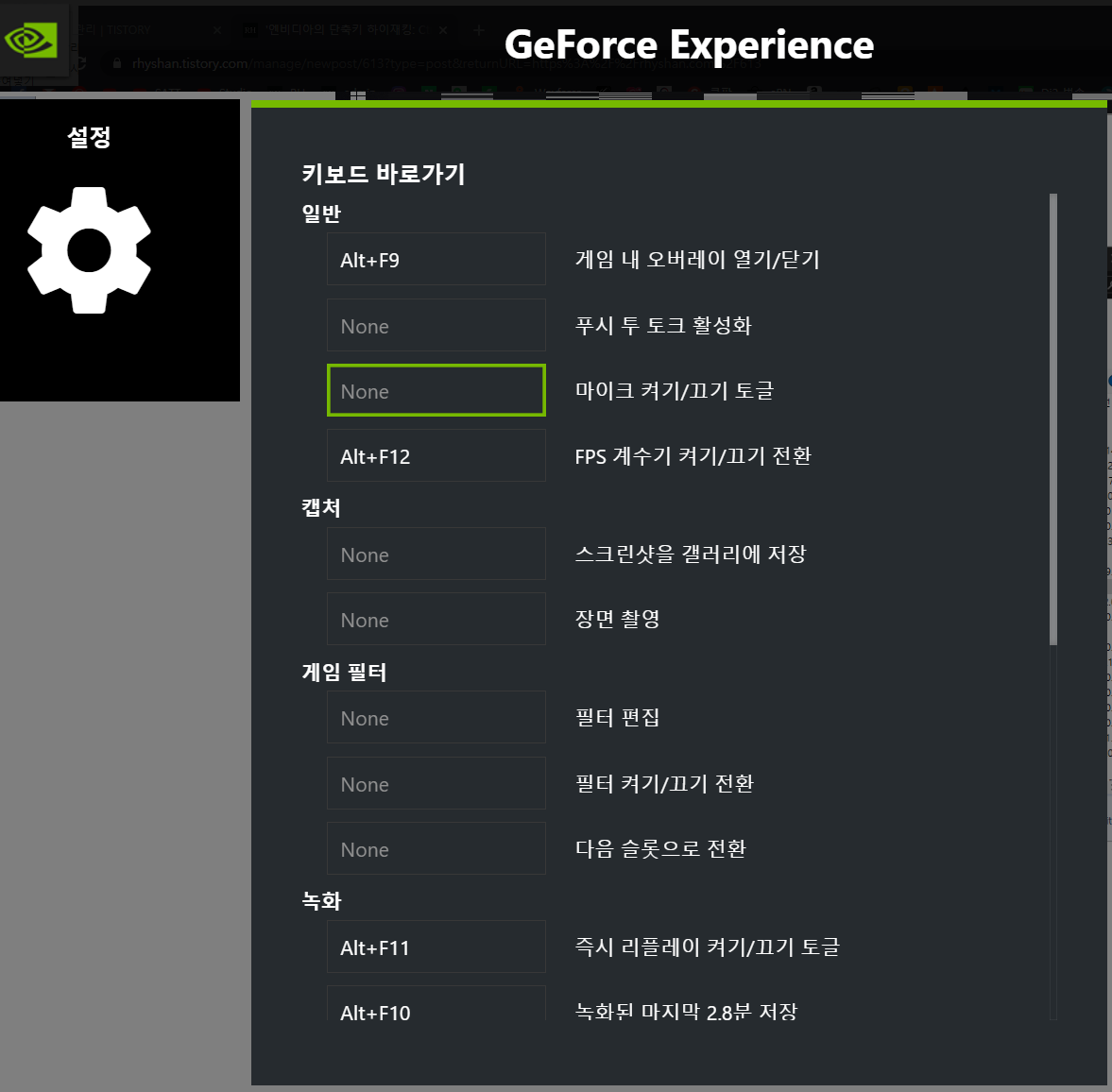
Task: Click the 설정 heading text
Action: point(90,137)
